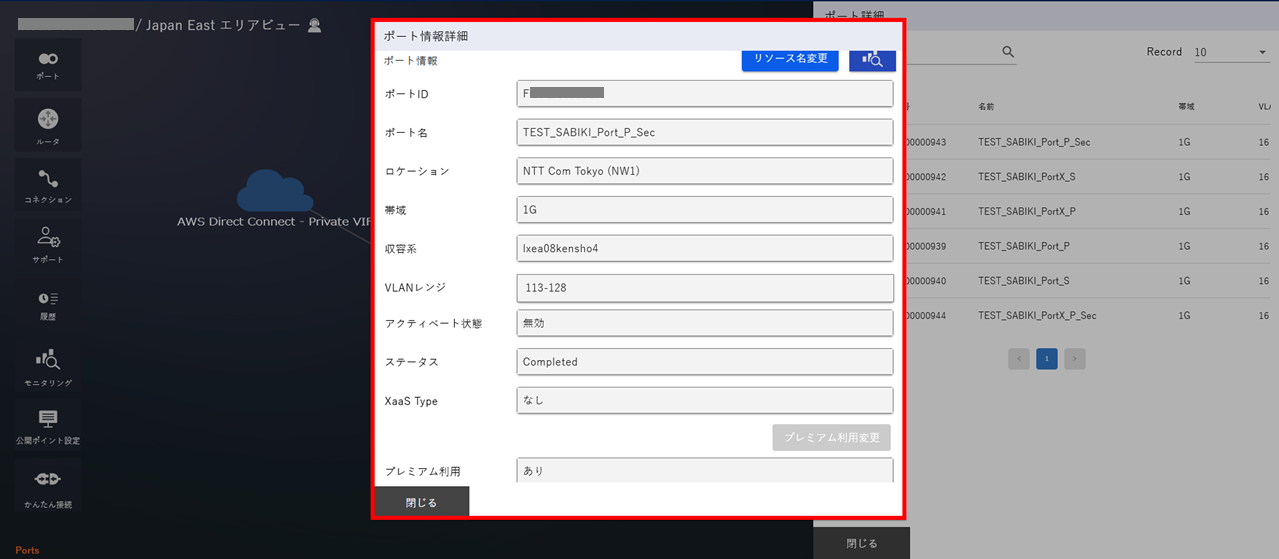
Task: Select page 1 in port list pagination
Action: 1047,358
